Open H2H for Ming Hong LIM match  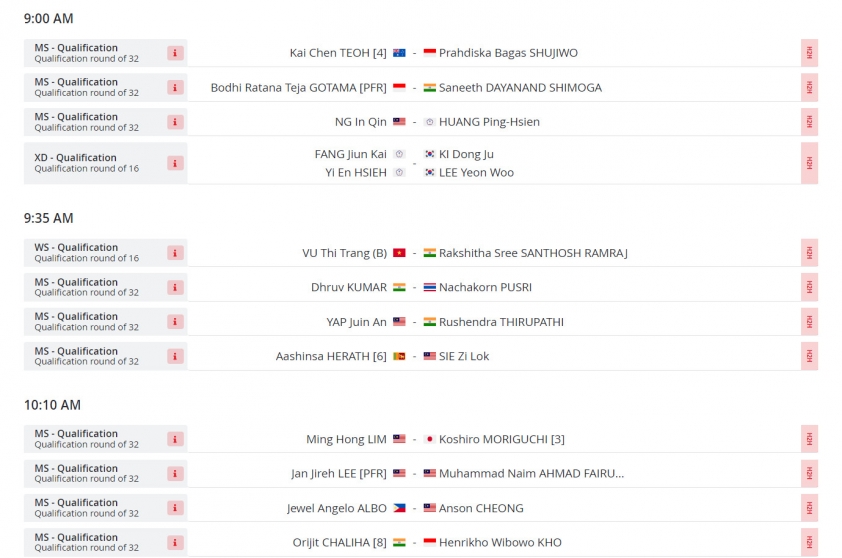click(809, 439)
